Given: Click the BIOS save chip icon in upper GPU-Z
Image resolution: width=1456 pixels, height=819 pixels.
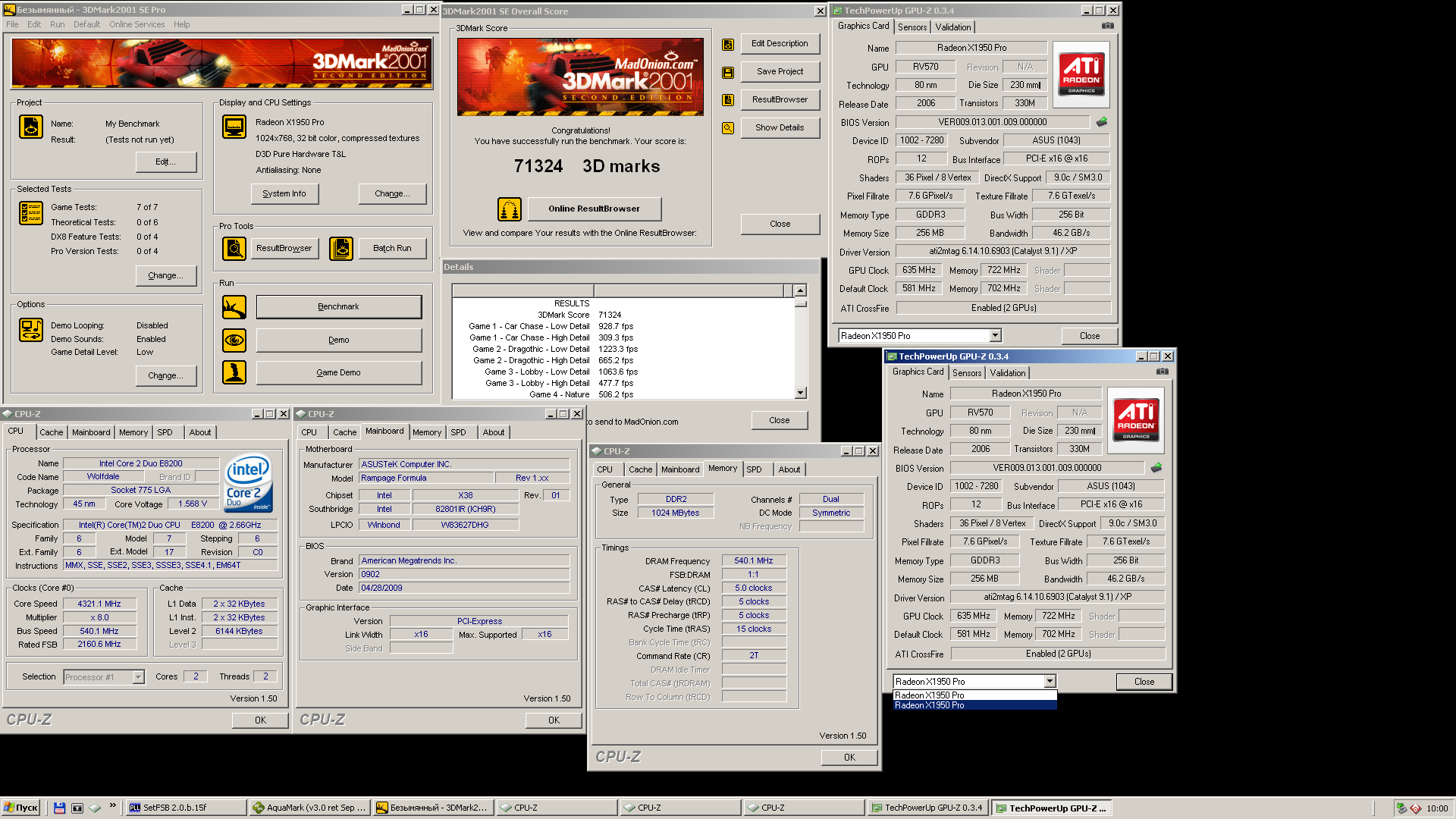Looking at the screenshot, I should 1102,121.
